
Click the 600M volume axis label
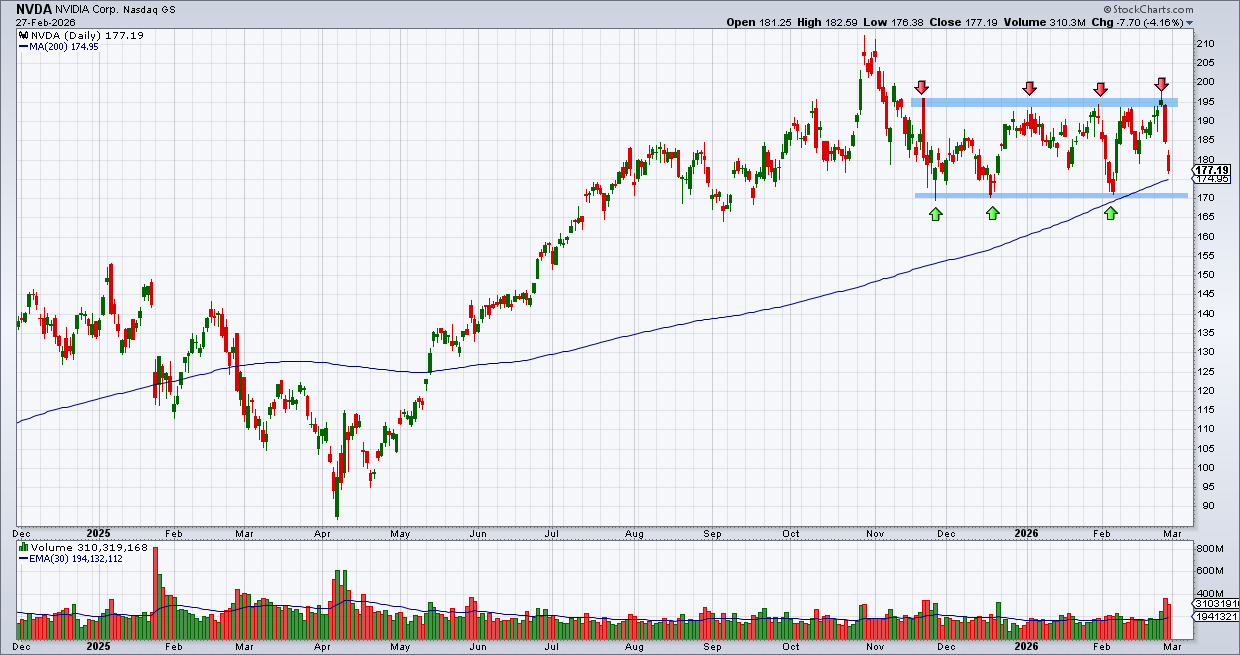[1210, 571]
